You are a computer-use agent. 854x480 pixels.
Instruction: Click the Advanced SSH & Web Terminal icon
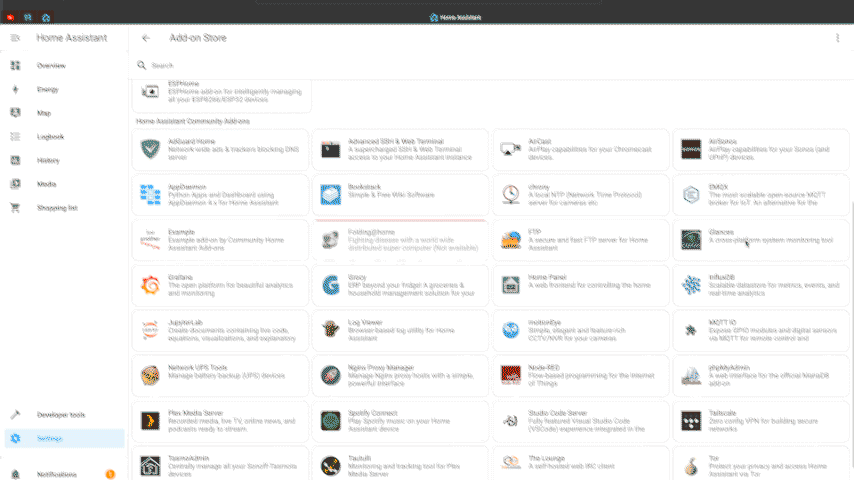tap(331, 149)
